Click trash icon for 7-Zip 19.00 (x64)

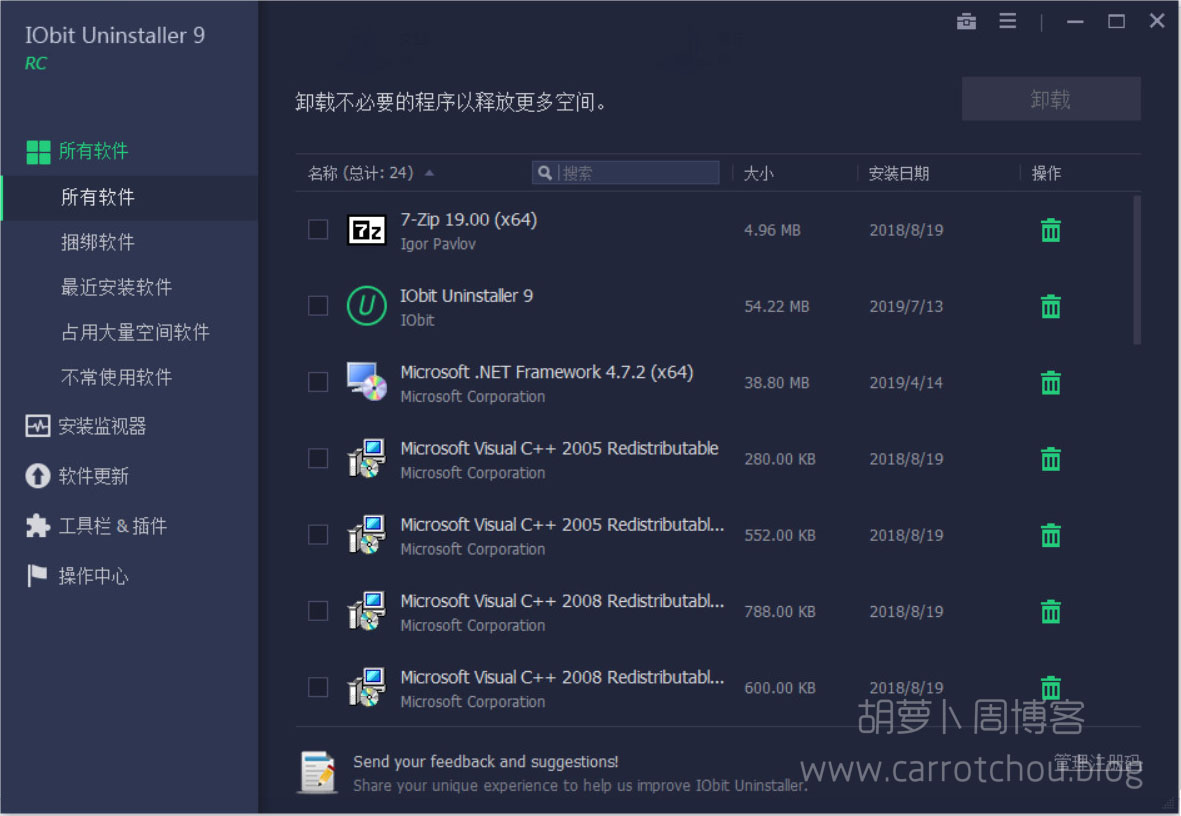coord(1050,230)
